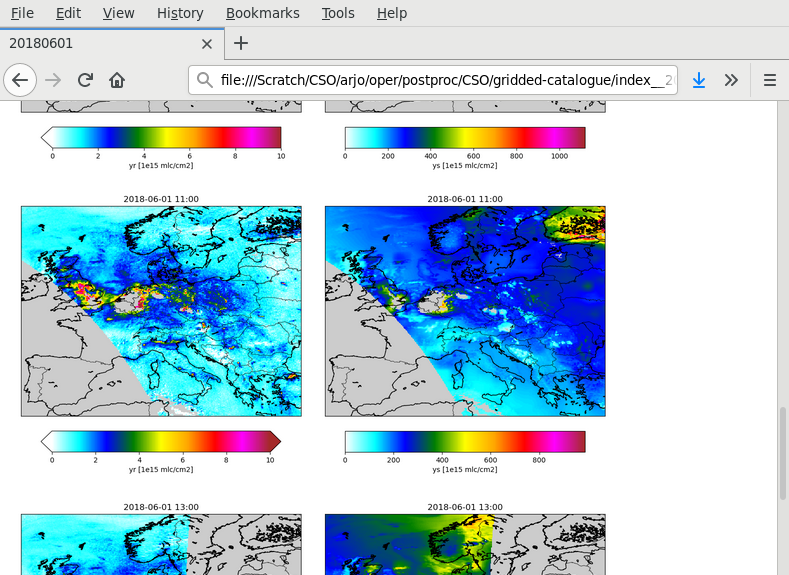
Task: Click the lower yr colorbar with pointed ends
Action: [161, 441]
